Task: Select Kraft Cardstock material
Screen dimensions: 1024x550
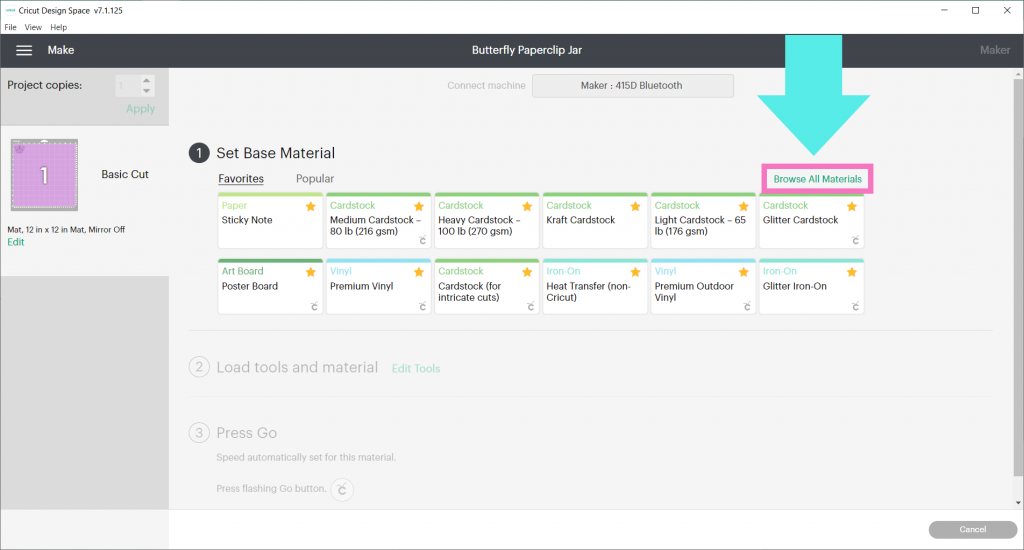Action: pyautogui.click(x=595, y=221)
